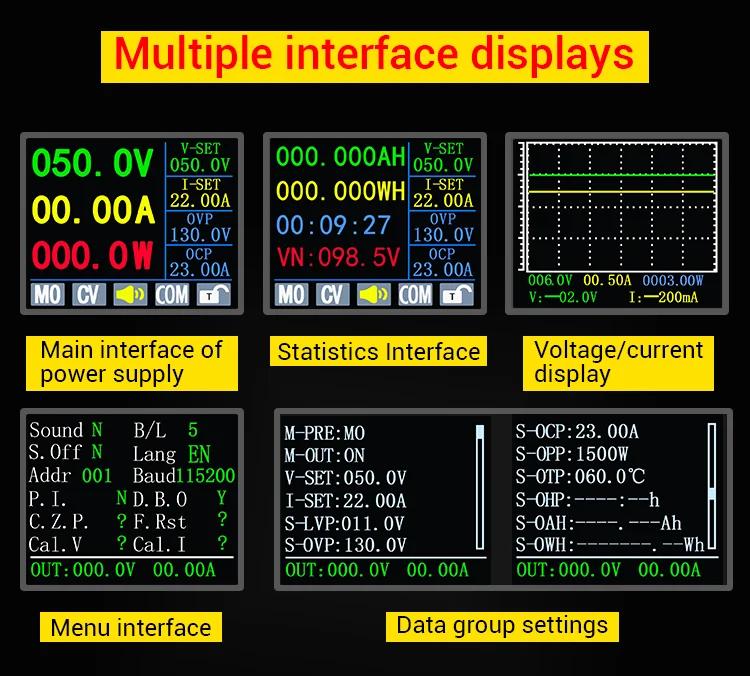Change the Lang EN setting

point(199,454)
